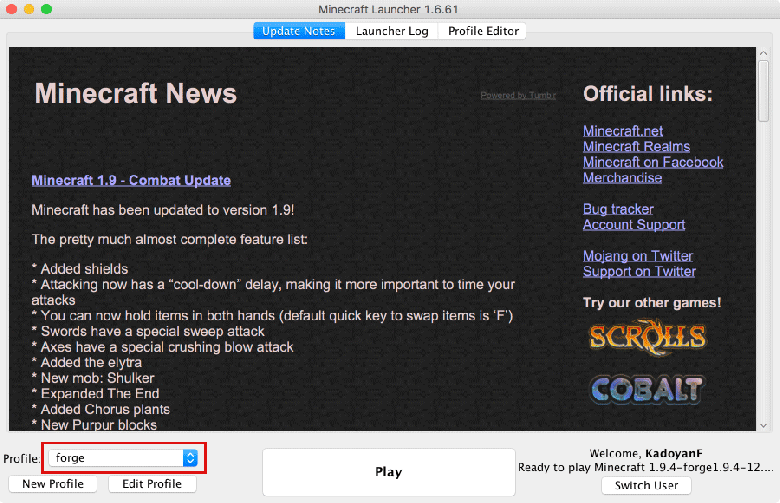Create a New Profile
The image size is (780, 503).
click(53, 484)
